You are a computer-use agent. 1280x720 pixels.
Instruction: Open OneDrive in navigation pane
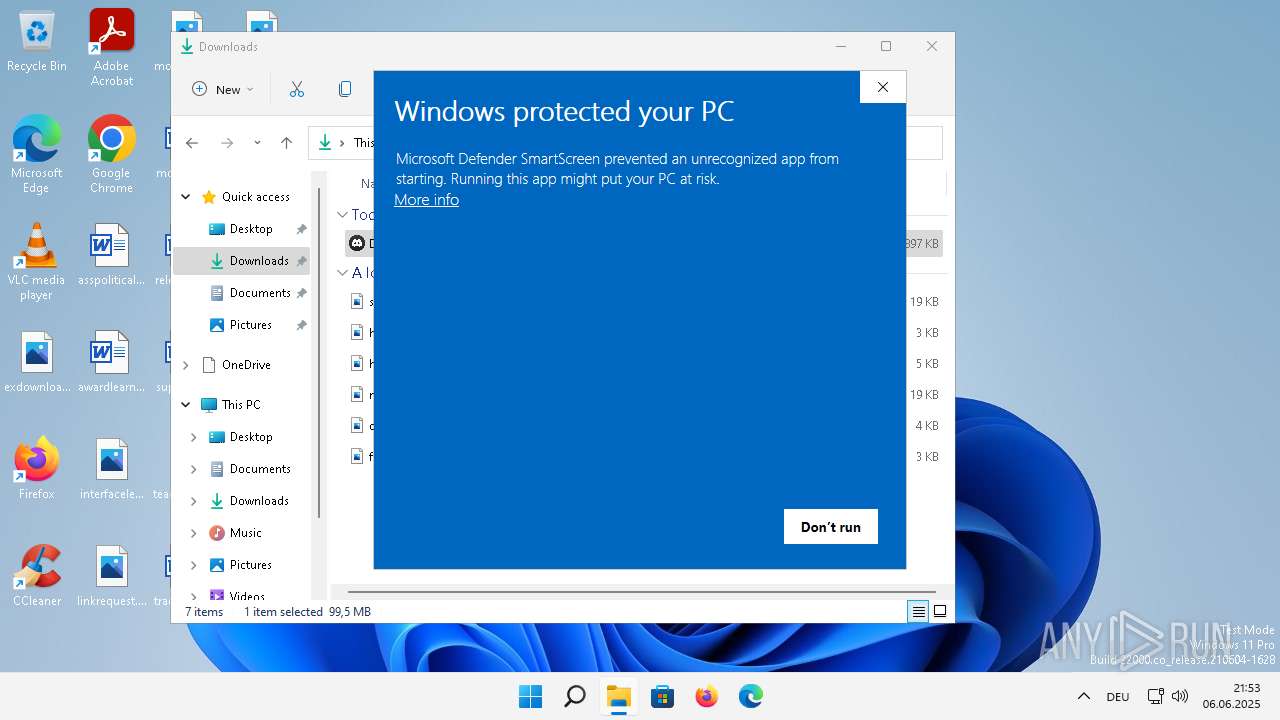(x=246, y=365)
